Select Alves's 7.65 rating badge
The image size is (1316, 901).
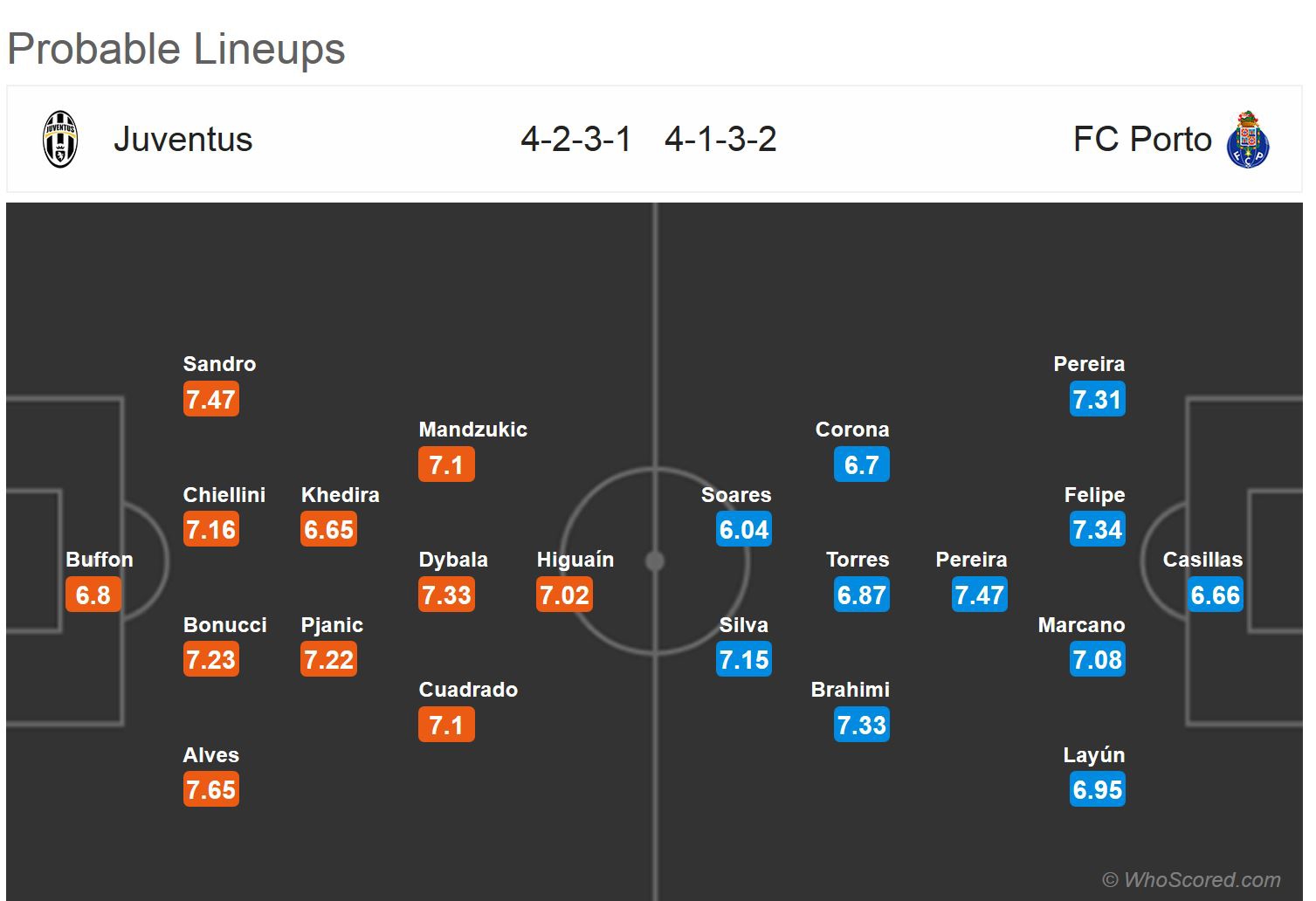(x=210, y=790)
